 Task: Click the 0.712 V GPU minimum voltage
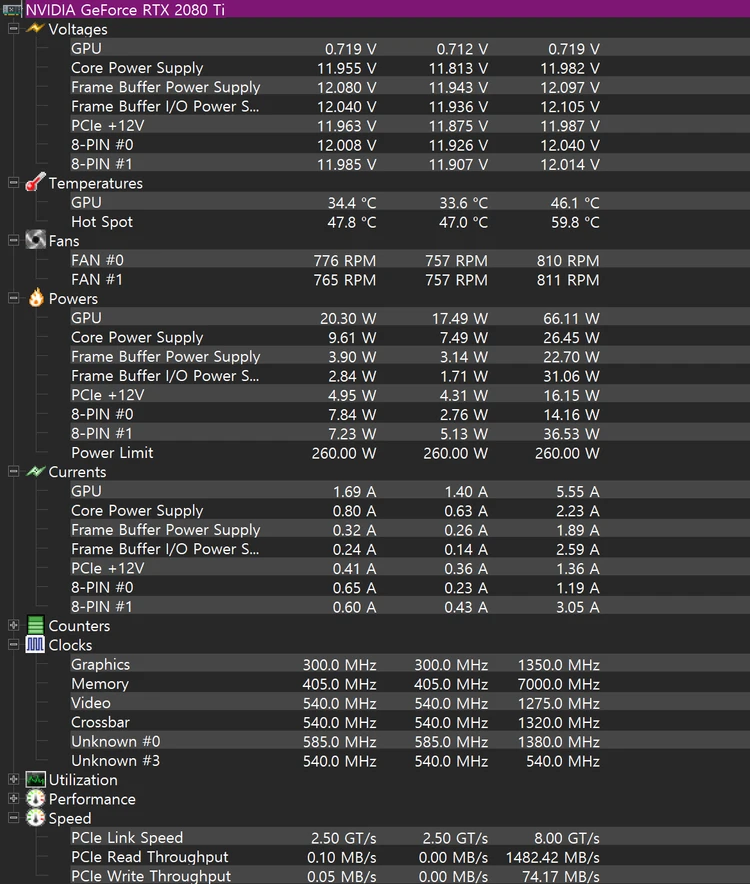pyautogui.click(x=462, y=49)
